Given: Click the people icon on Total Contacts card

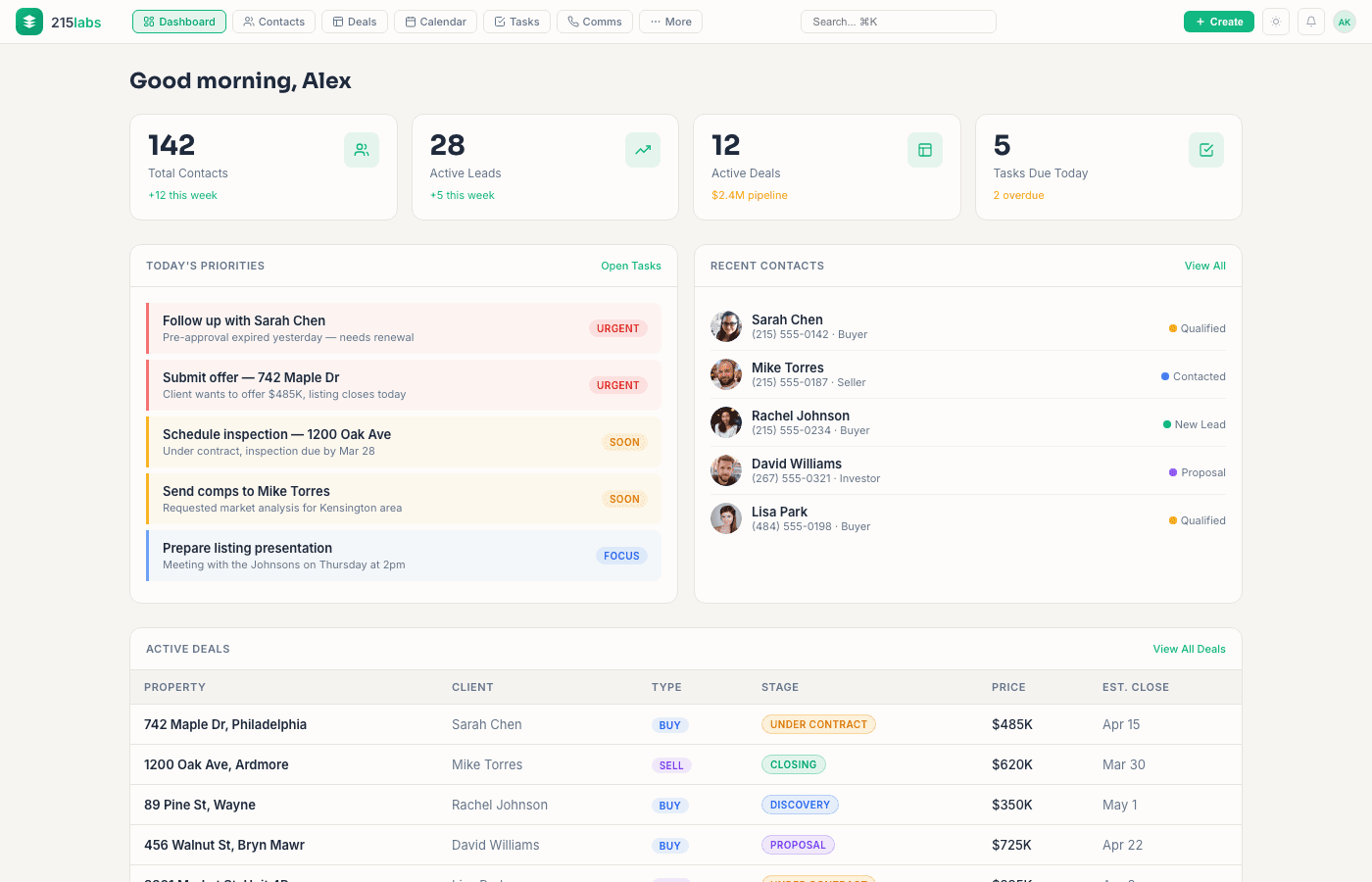Looking at the screenshot, I should [x=361, y=149].
